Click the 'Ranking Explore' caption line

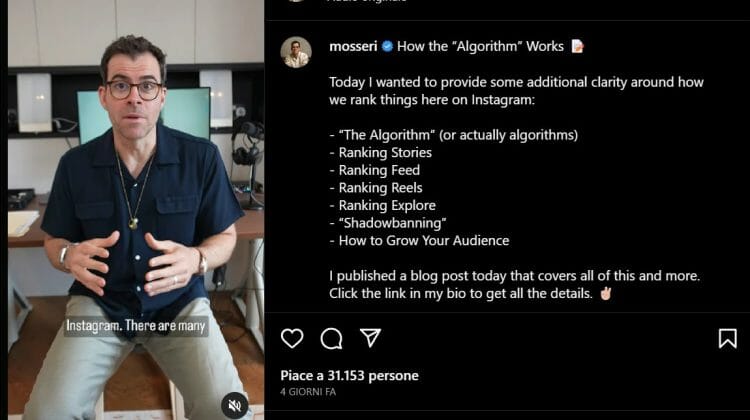pyautogui.click(x=387, y=206)
